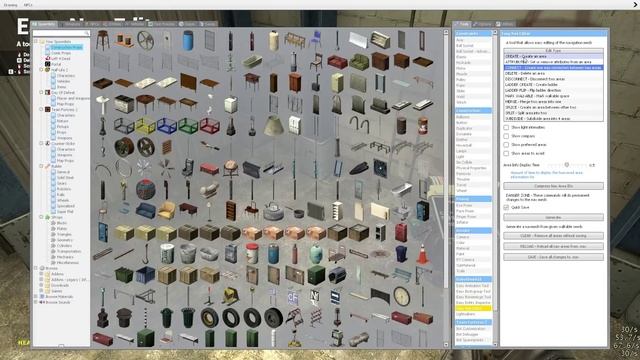Enable Show preferred areas checkbox

click(x=506, y=144)
